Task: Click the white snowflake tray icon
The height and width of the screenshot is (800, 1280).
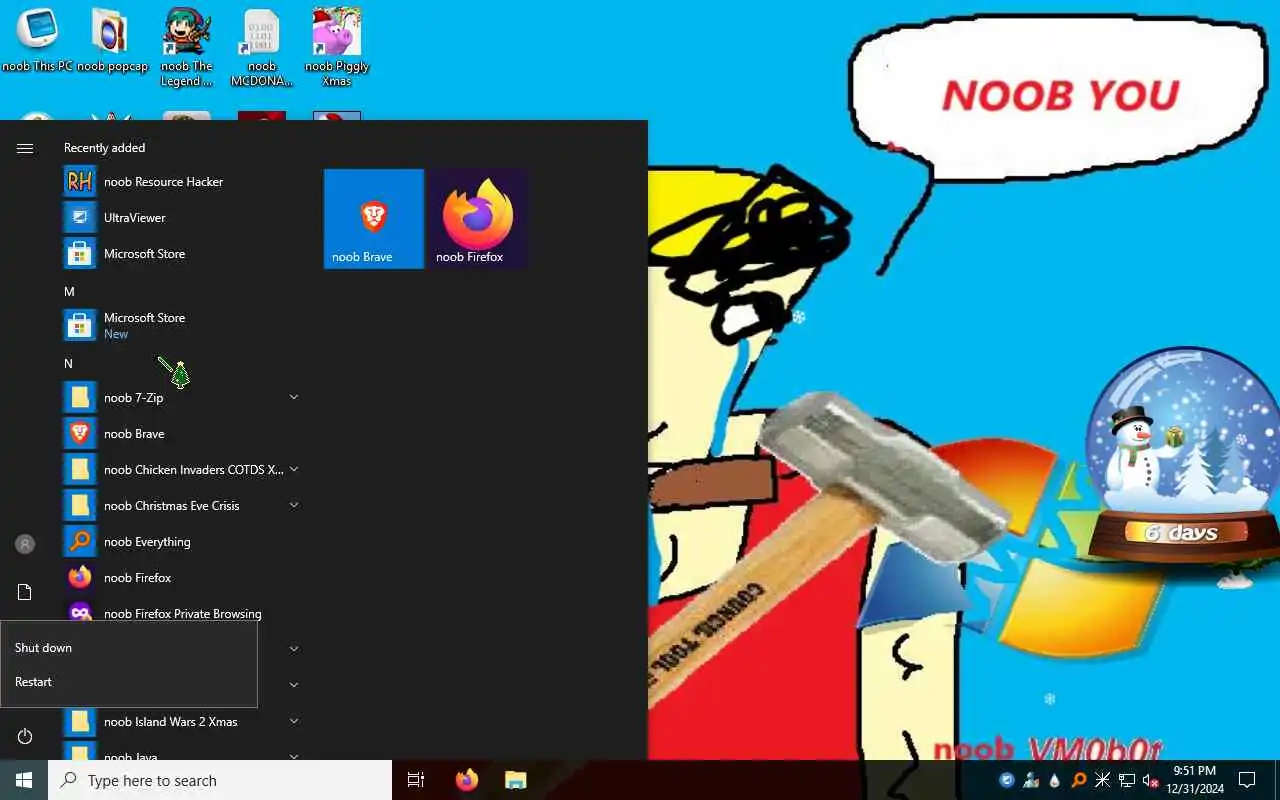Action: click(1103, 780)
